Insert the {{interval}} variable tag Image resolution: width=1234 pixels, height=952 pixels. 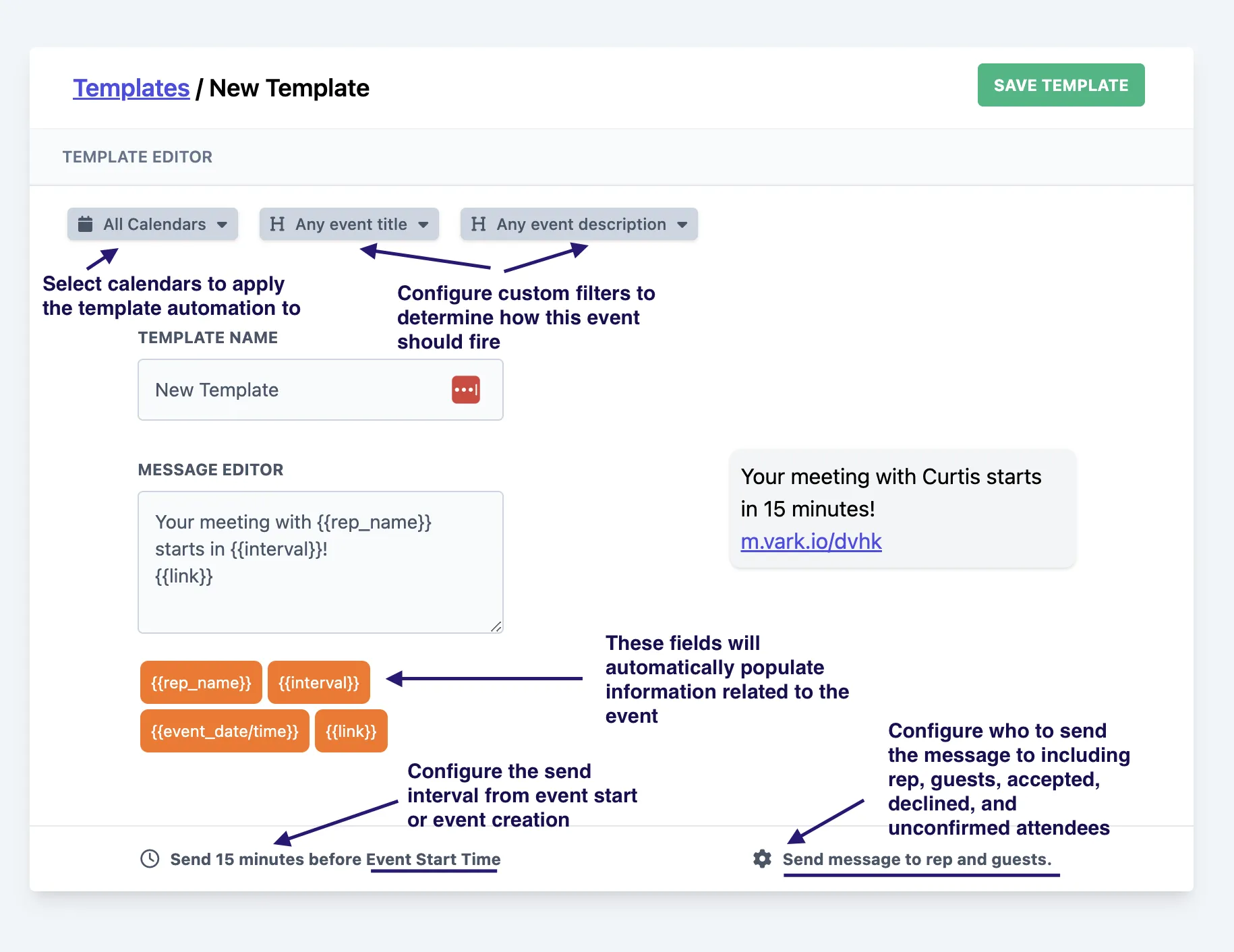(x=319, y=682)
